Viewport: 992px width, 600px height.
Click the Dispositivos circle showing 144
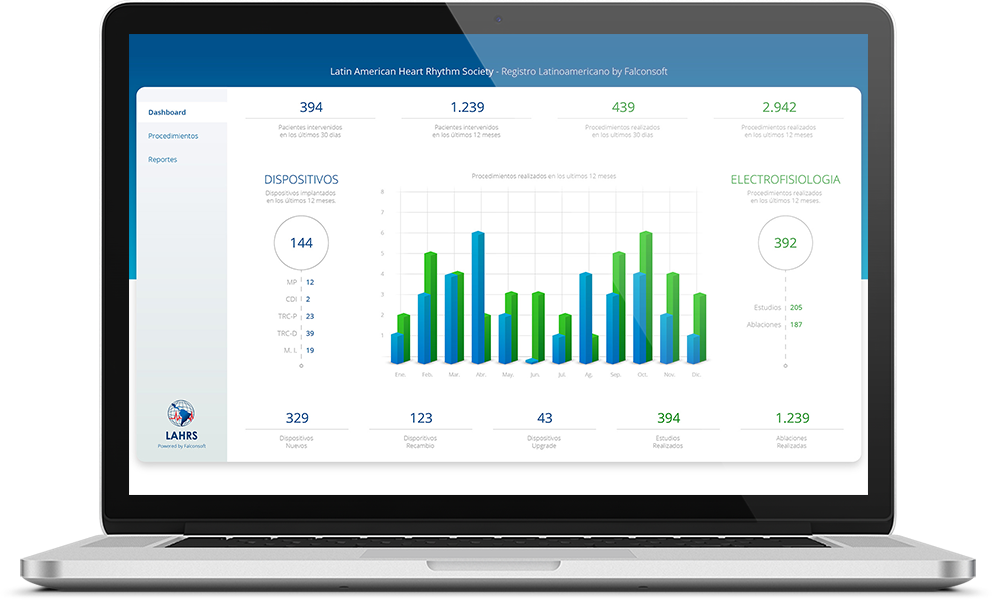(301, 243)
